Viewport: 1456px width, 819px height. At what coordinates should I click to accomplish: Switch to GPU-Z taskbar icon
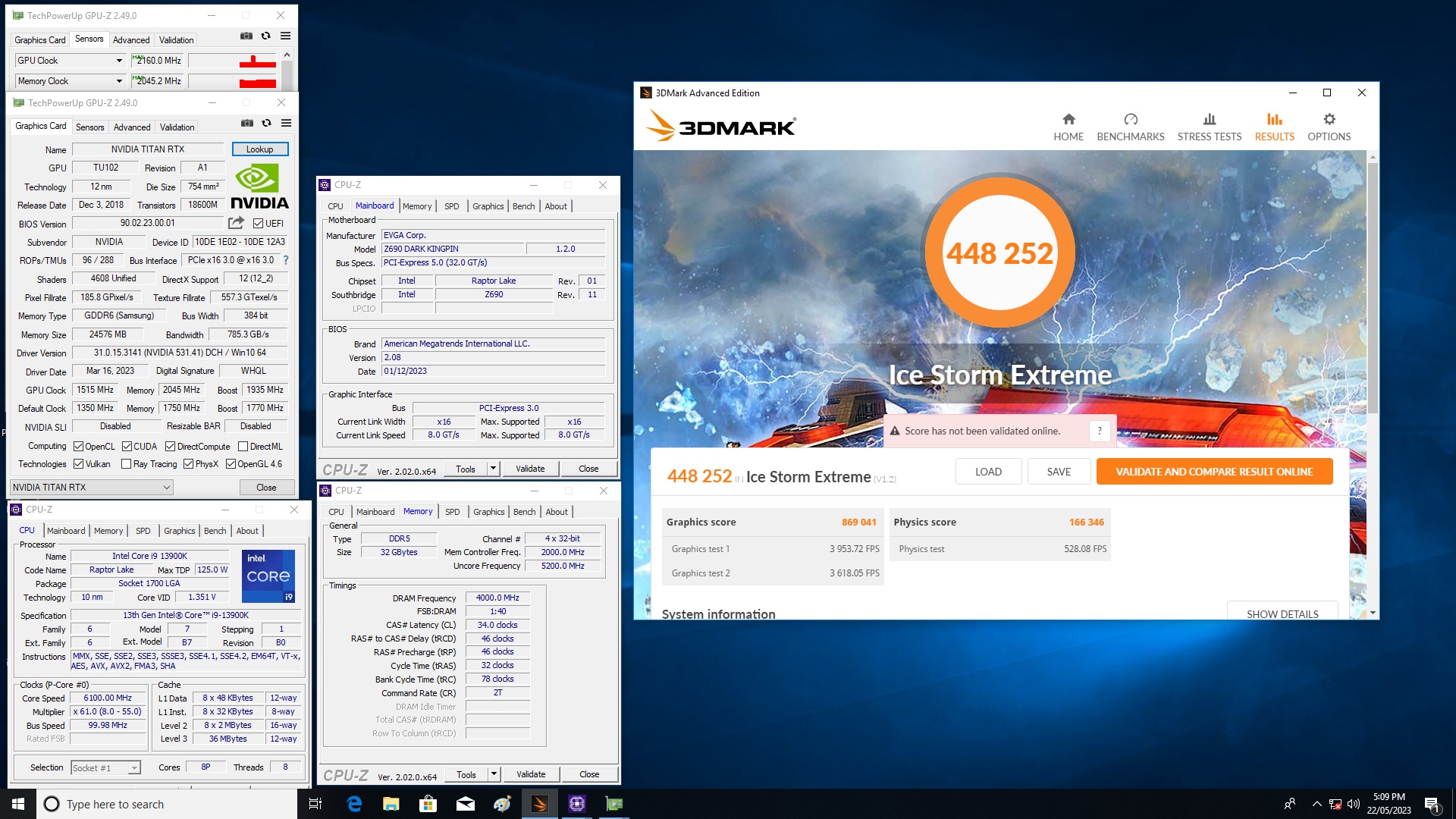tap(614, 804)
